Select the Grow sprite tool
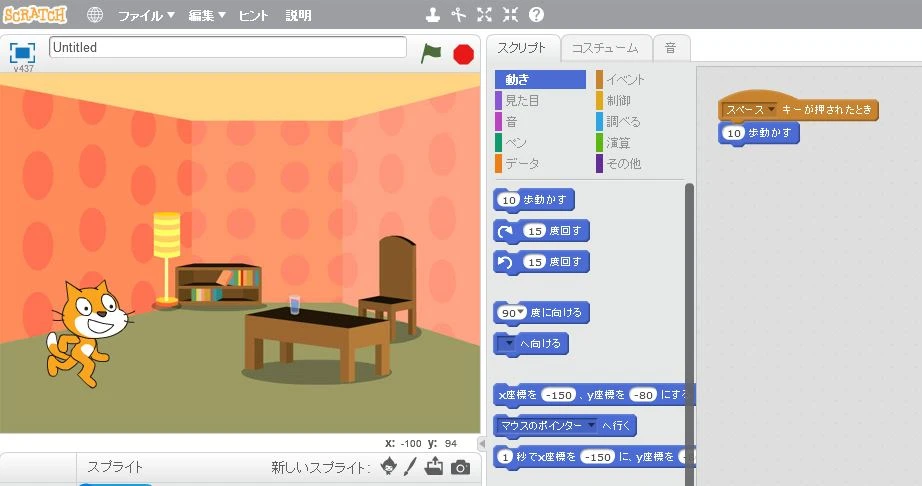The image size is (922, 486). click(x=485, y=15)
